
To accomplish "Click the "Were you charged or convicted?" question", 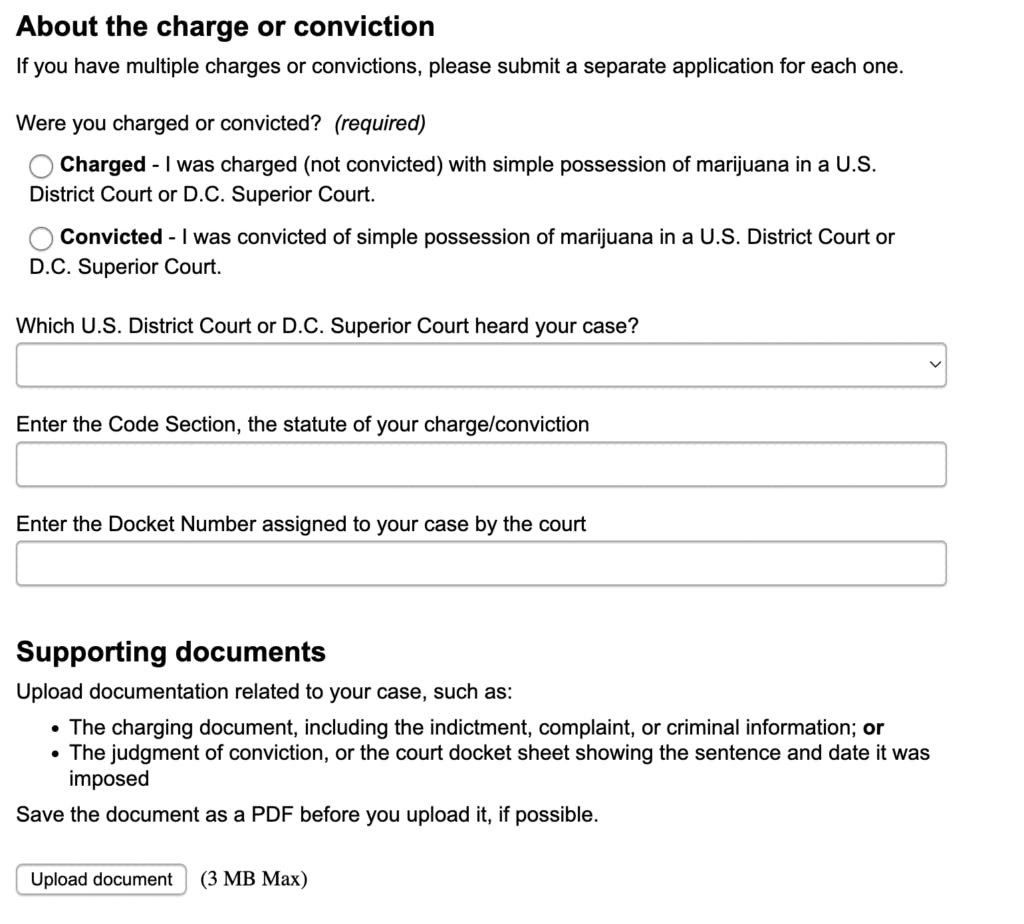I will click(169, 123).
